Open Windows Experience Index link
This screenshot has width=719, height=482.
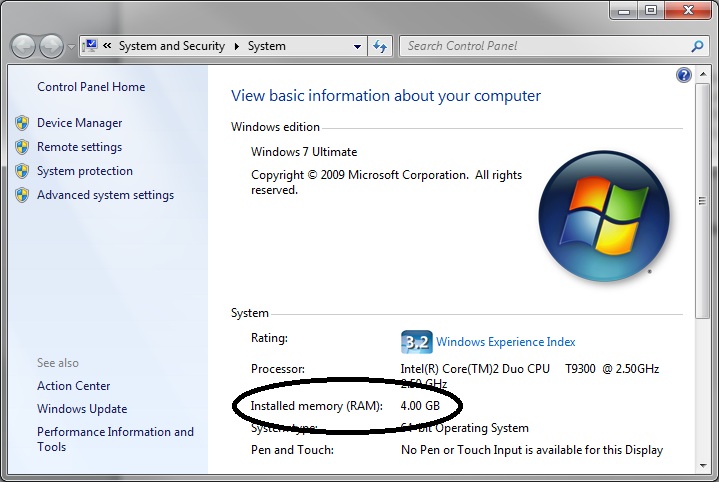(x=505, y=342)
